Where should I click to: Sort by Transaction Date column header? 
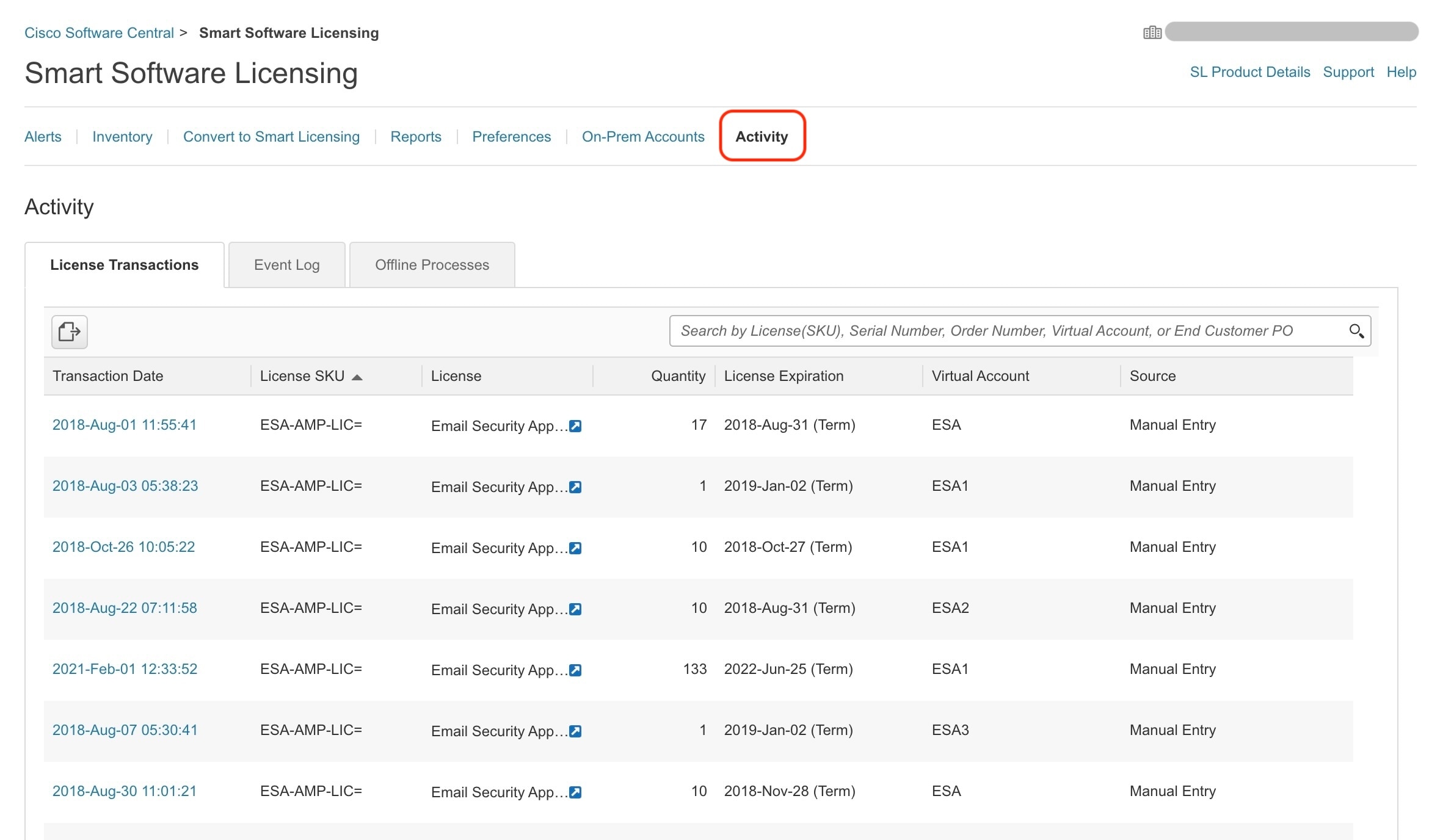(108, 376)
